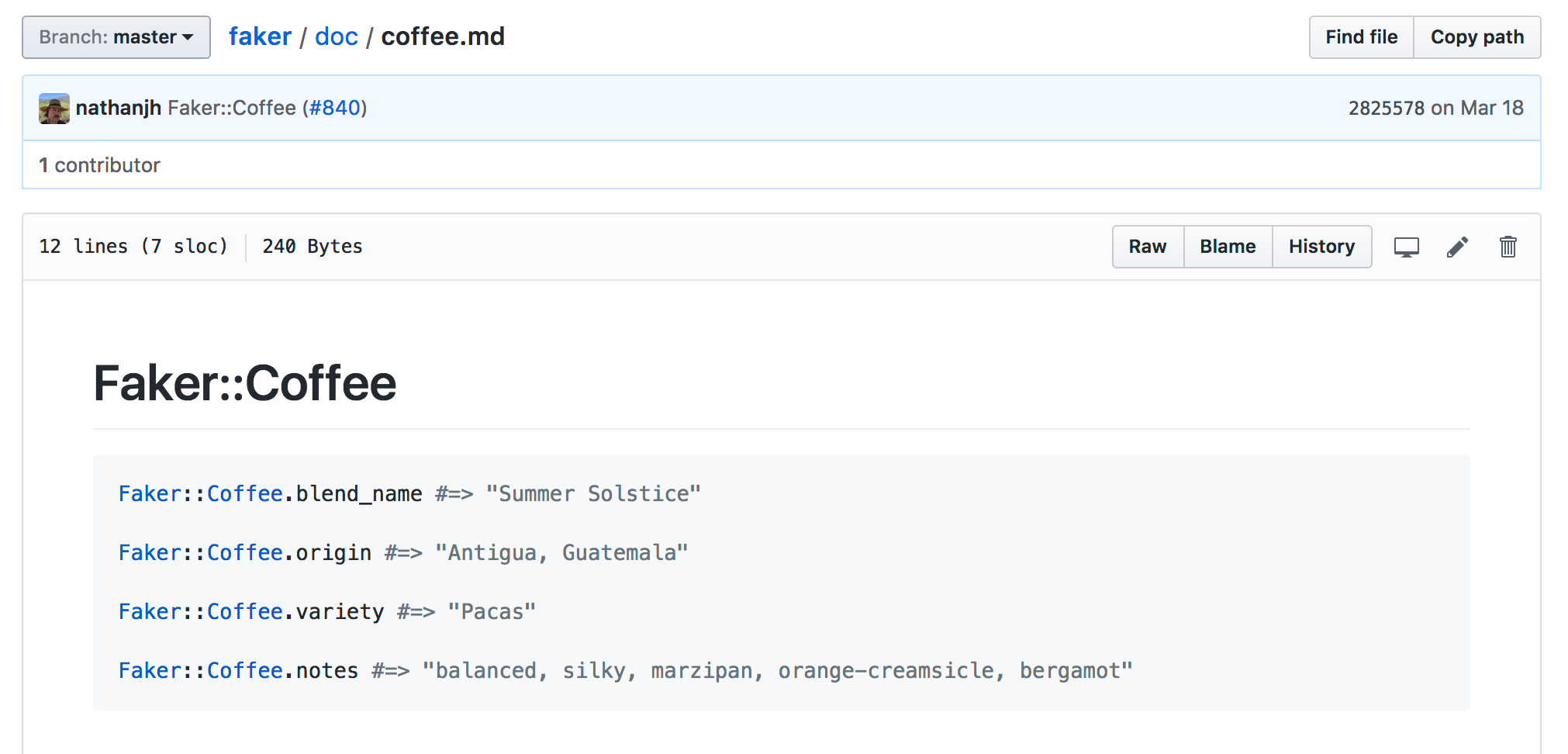Click the Faker::Coffee.origin code line

tap(403, 552)
